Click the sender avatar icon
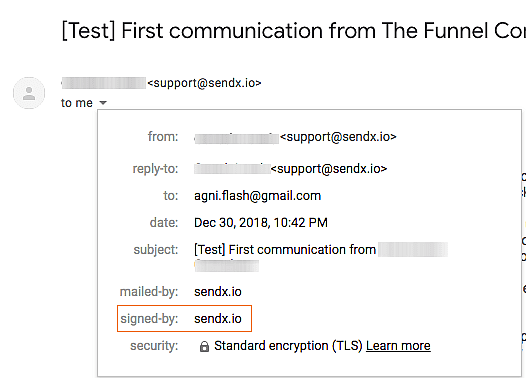526x378 pixels. 29,93
